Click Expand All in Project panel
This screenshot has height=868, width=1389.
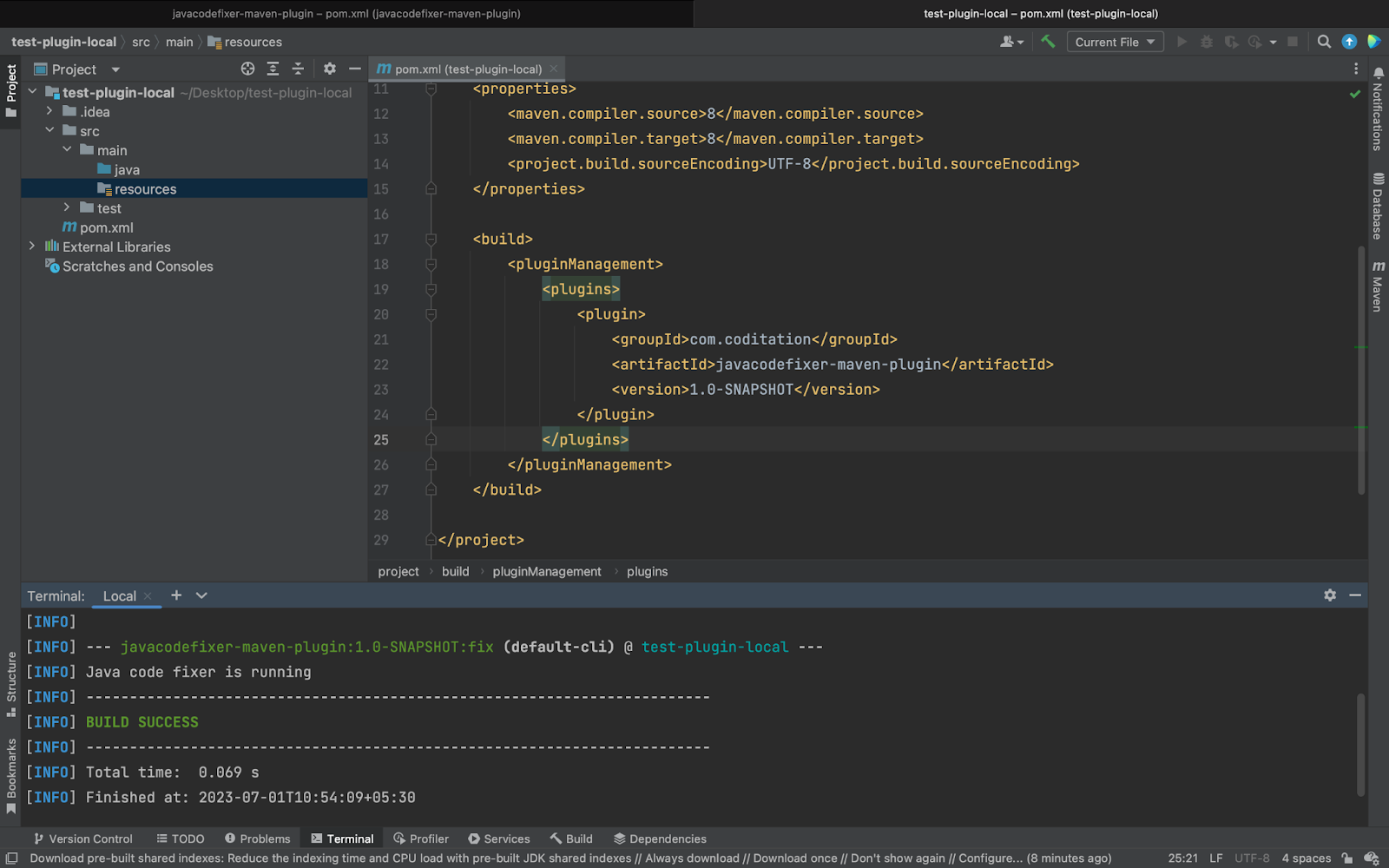[x=273, y=69]
